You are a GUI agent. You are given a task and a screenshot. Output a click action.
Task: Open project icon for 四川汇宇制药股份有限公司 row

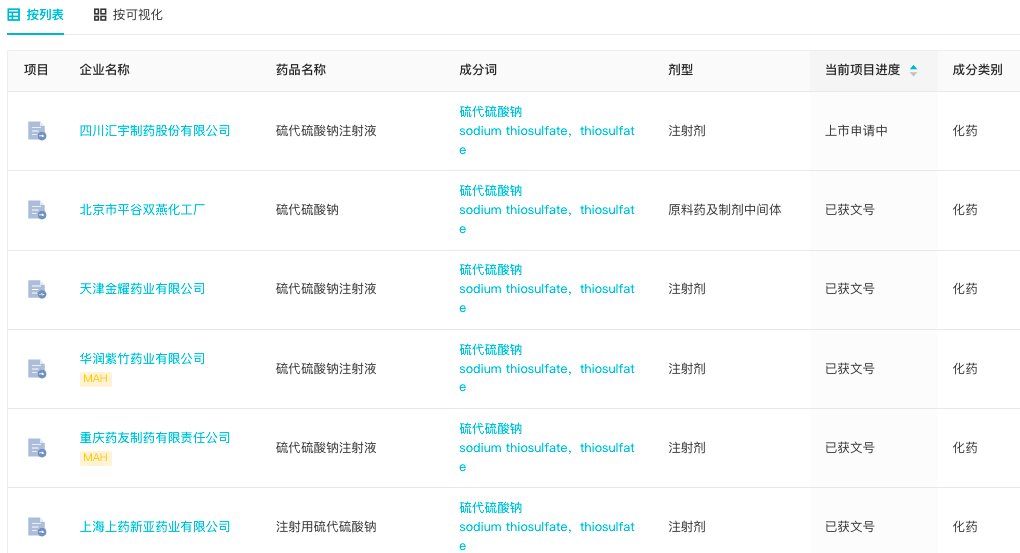37,131
